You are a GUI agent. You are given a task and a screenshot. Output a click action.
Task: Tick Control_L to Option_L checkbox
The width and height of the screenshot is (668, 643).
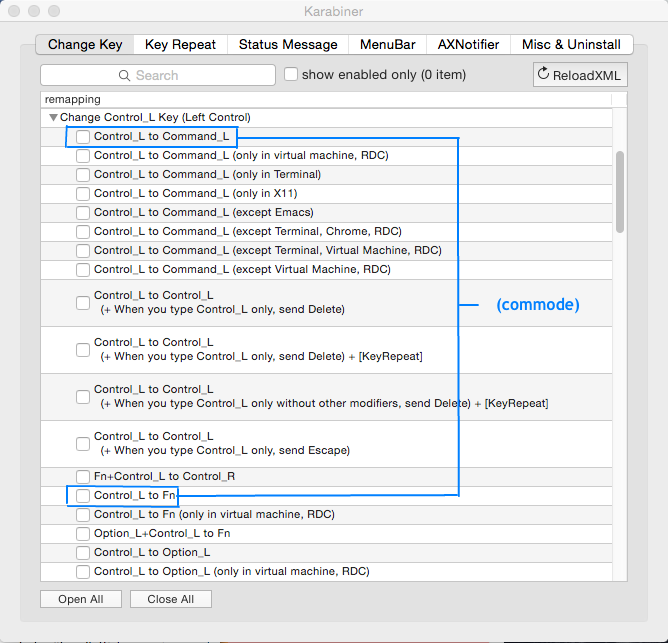point(84,553)
